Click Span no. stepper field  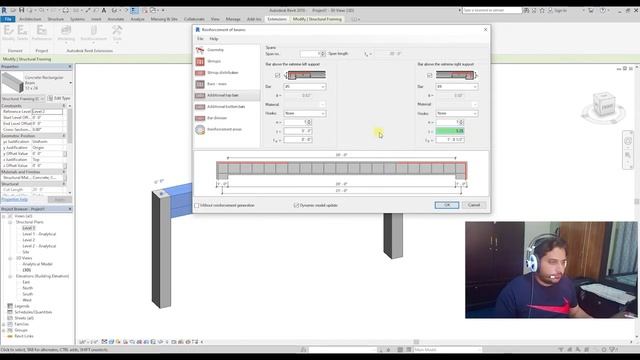tap(313, 54)
